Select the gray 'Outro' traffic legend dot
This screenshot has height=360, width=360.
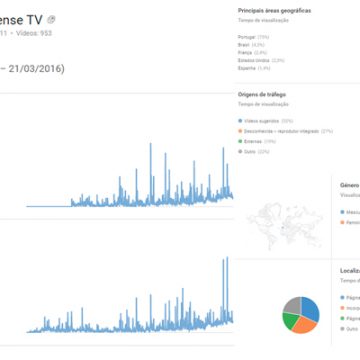(240, 152)
